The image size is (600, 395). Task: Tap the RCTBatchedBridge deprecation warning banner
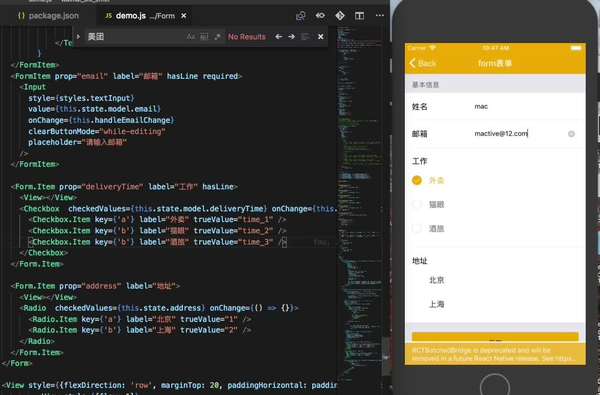point(495,354)
